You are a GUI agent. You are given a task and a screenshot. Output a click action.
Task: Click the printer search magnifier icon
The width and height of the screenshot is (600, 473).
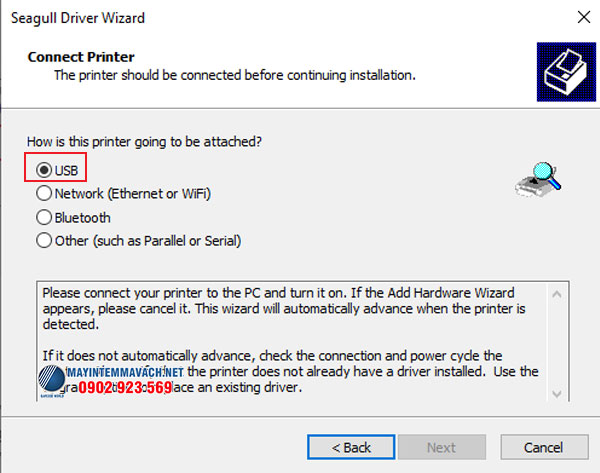point(538,177)
